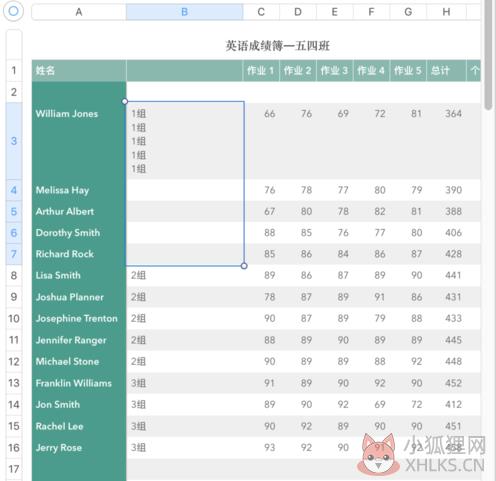Click the bottom-right selection handle near Richard Rock
Screen dimensions: 496x481
244,266
